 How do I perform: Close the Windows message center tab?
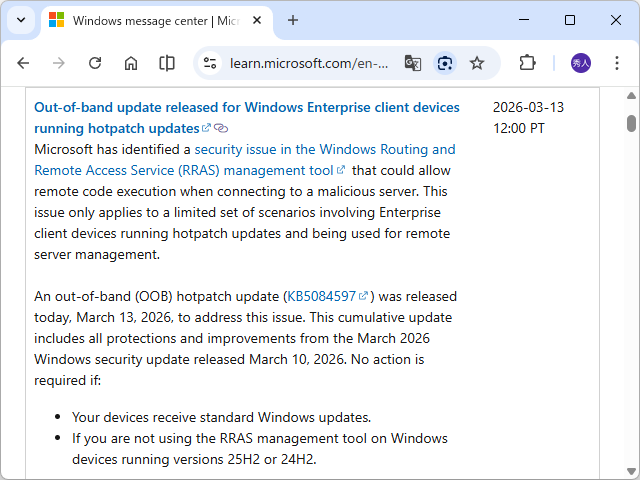tap(259, 20)
